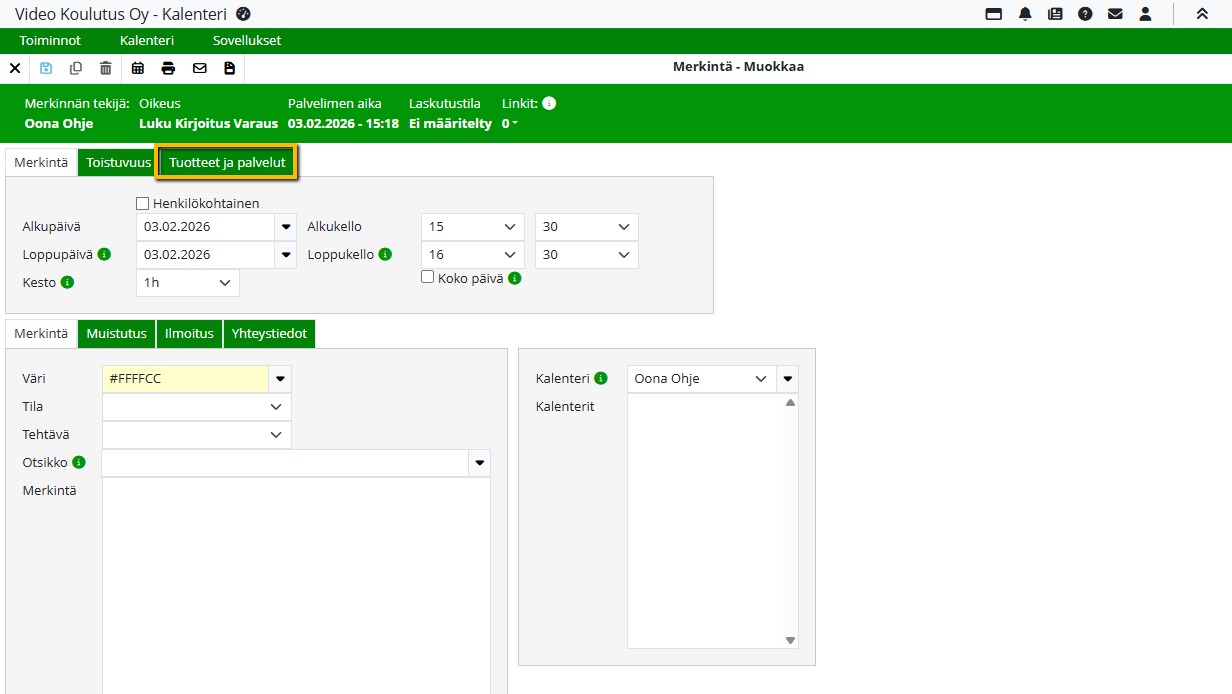This screenshot has height=694, width=1232.
Task: Click the trash delete icon in toolbar
Action: (x=105, y=68)
